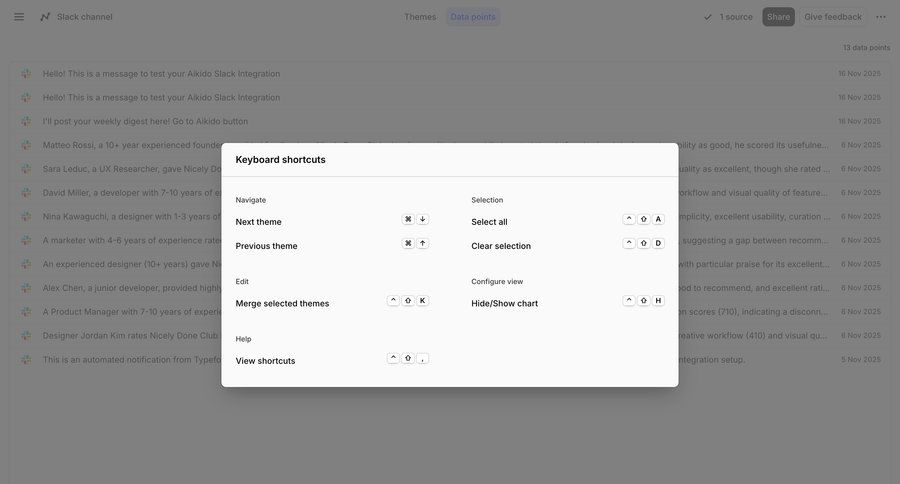Screen dimensions: 900x484
Task: Click the Give feedback button
Action: click(833, 17)
